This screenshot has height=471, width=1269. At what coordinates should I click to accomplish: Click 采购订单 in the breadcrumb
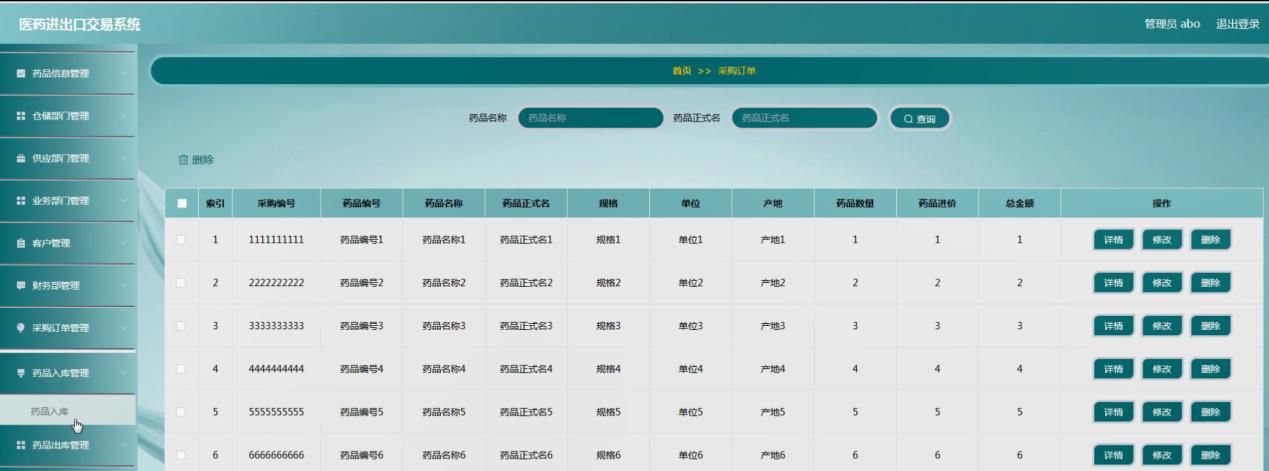738,71
